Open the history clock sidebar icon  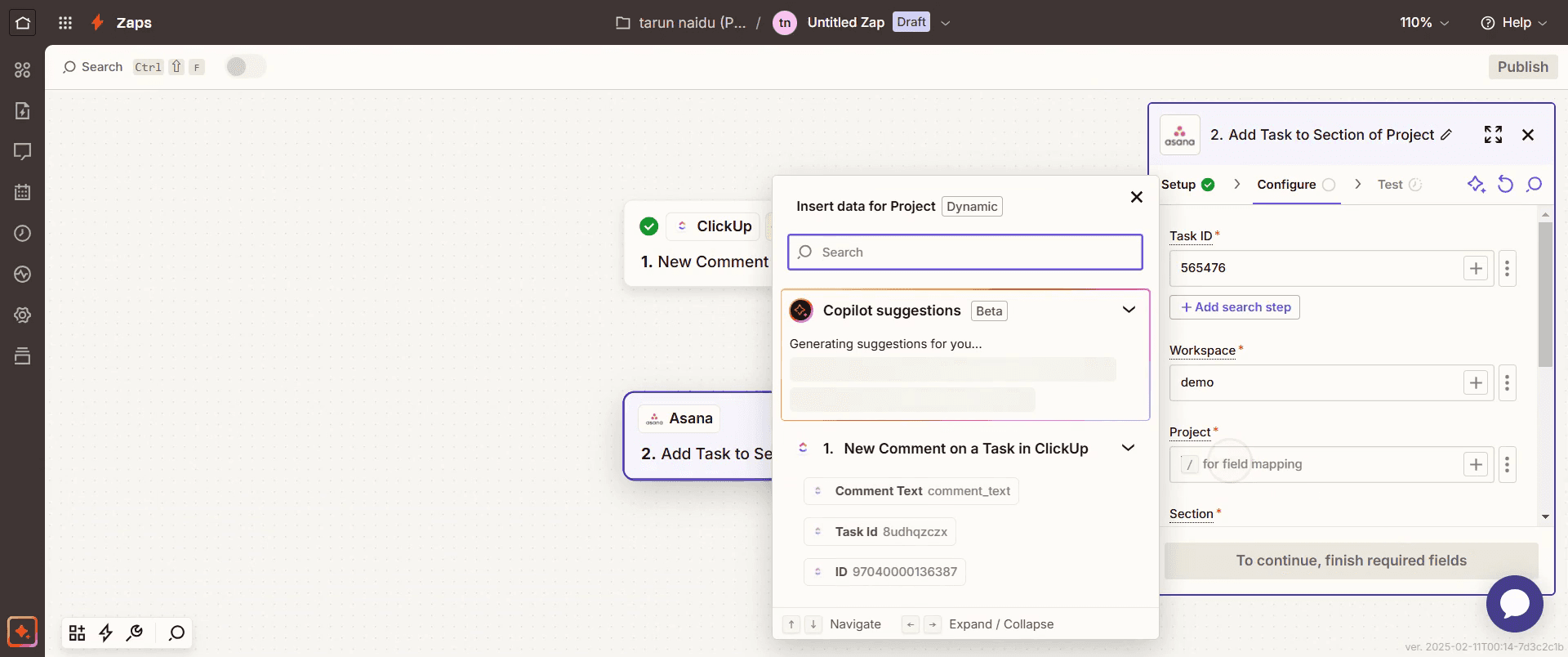(x=23, y=234)
